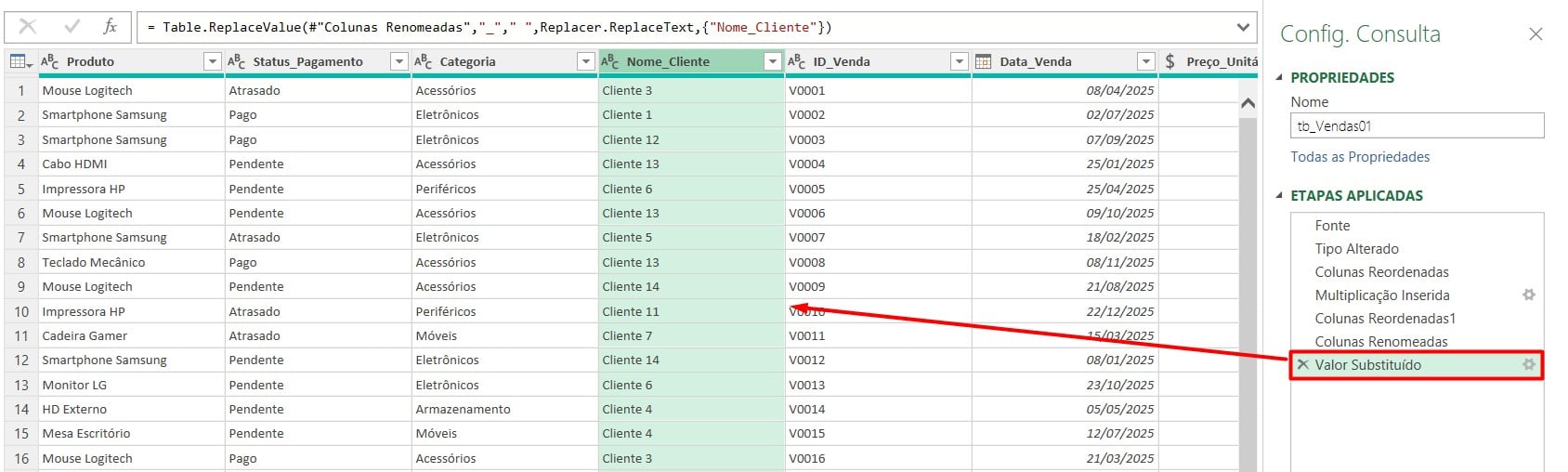Open the Todas as Propriedades link
The height and width of the screenshot is (472, 1568).
click(x=1360, y=157)
